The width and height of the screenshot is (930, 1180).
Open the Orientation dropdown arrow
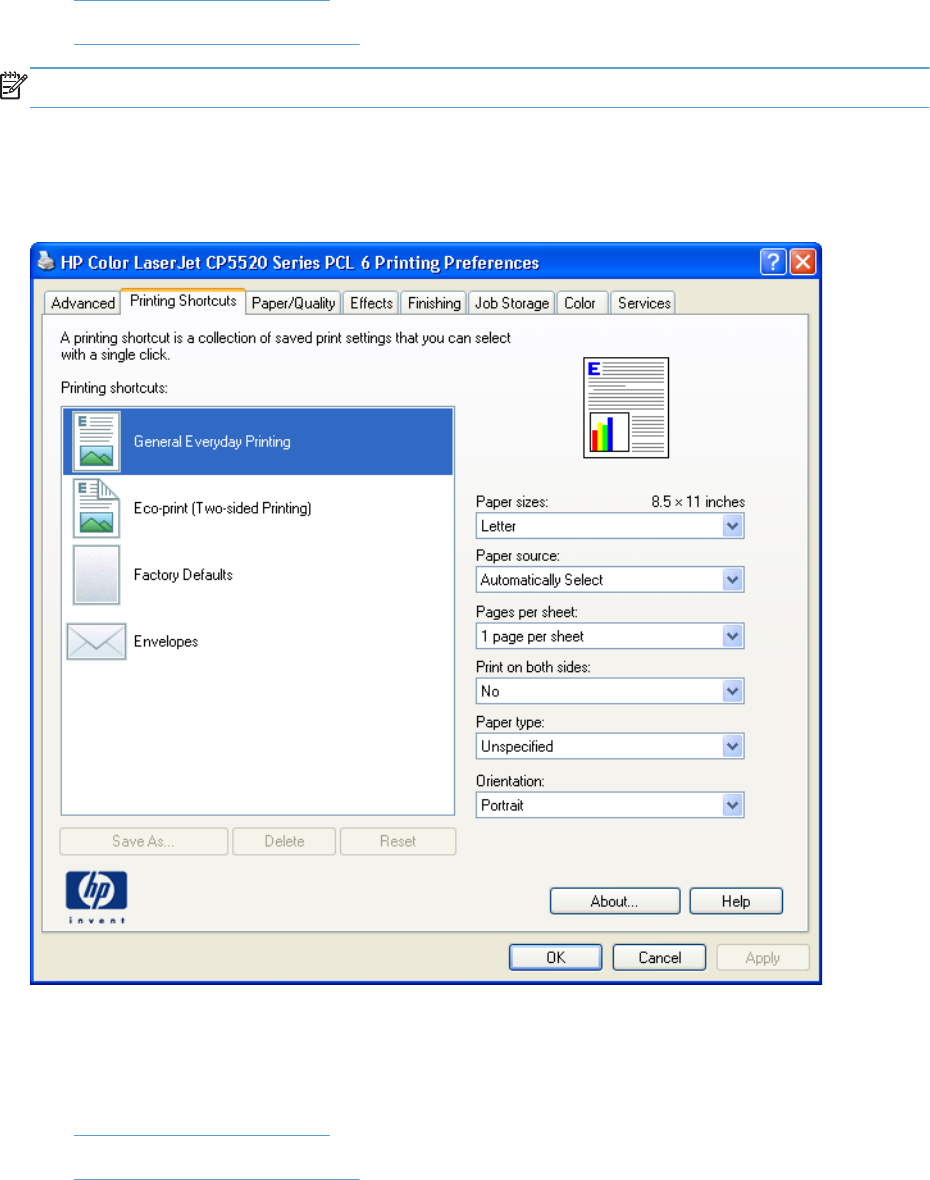point(733,805)
